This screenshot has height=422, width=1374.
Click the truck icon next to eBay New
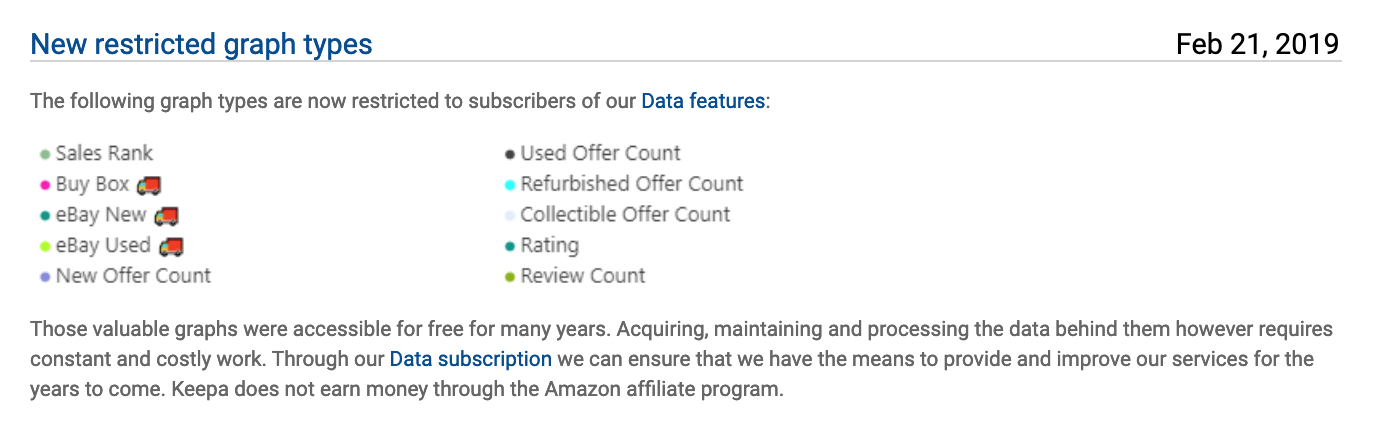pyautogui.click(x=166, y=215)
